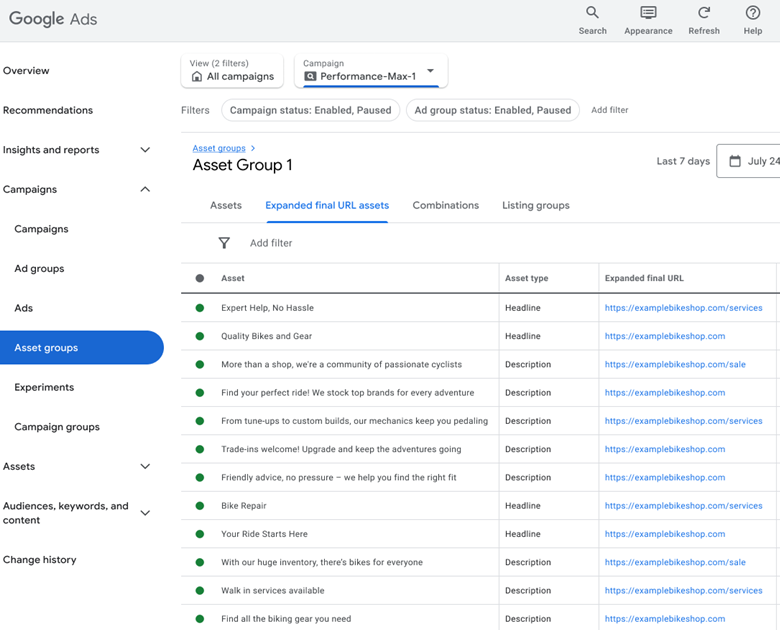This screenshot has width=780, height=630.
Task: Click the calendar icon beside July 24
Action: (x=735, y=161)
